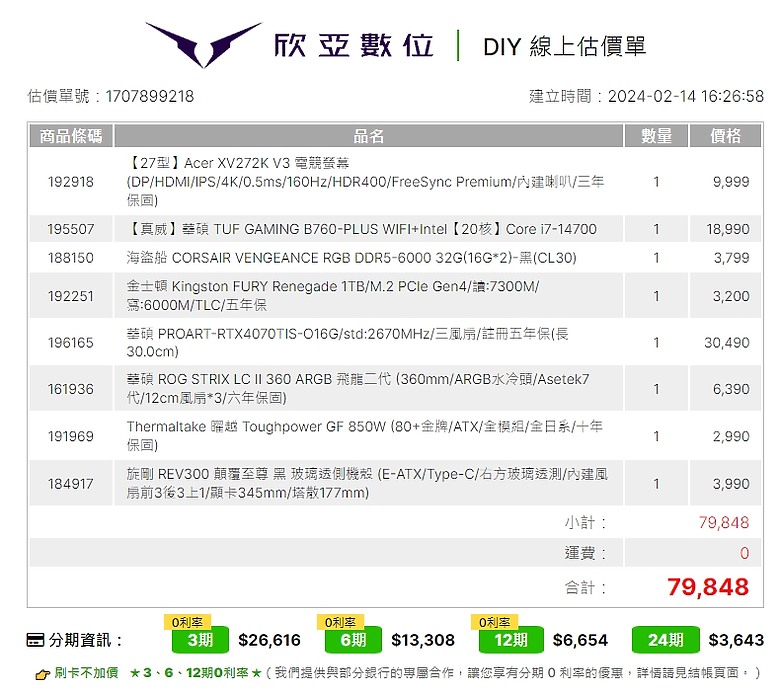Click the PROART-RTX4070TIS product name
This screenshot has width=780, height=696.
(x=347, y=343)
